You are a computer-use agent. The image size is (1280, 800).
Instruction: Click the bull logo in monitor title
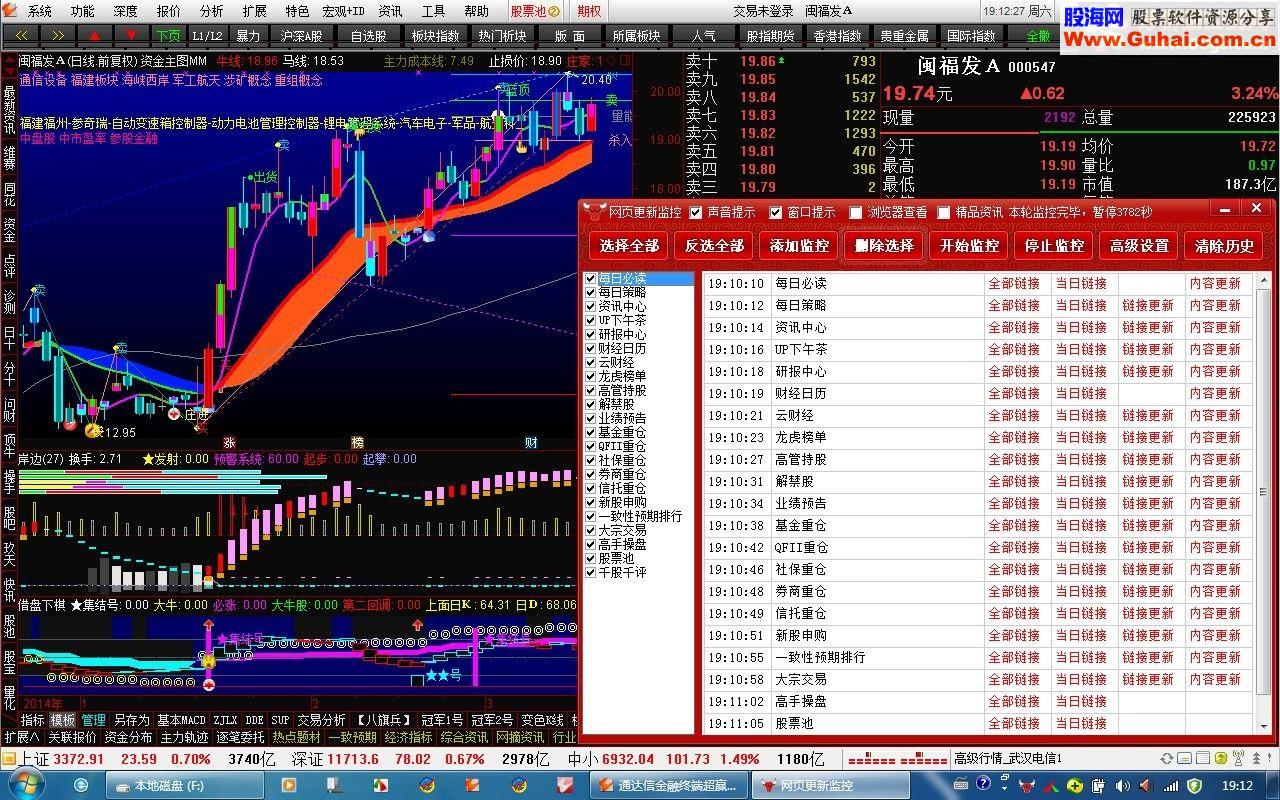(595, 212)
